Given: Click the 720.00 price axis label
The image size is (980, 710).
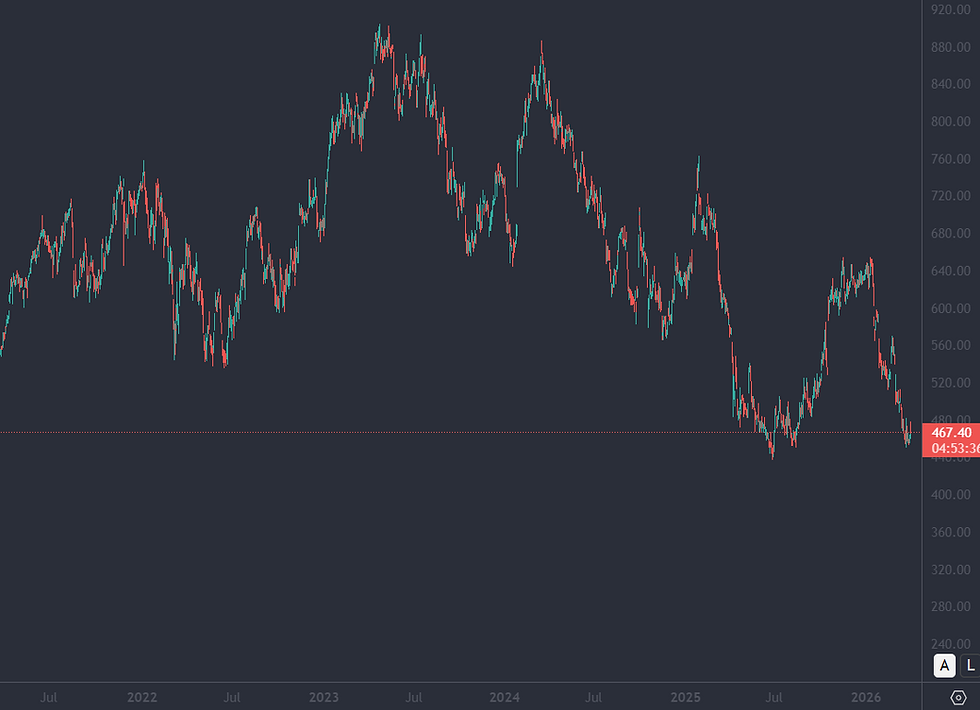Looking at the screenshot, I should [x=951, y=196].
